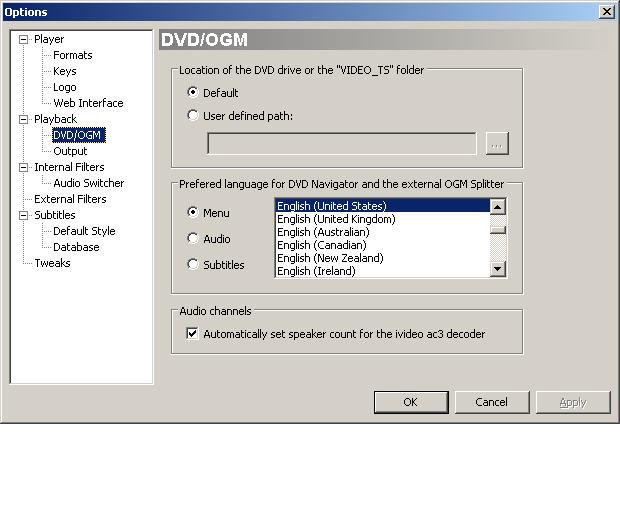
Task: Collapse the Player tree node
Action: (x=24, y=39)
